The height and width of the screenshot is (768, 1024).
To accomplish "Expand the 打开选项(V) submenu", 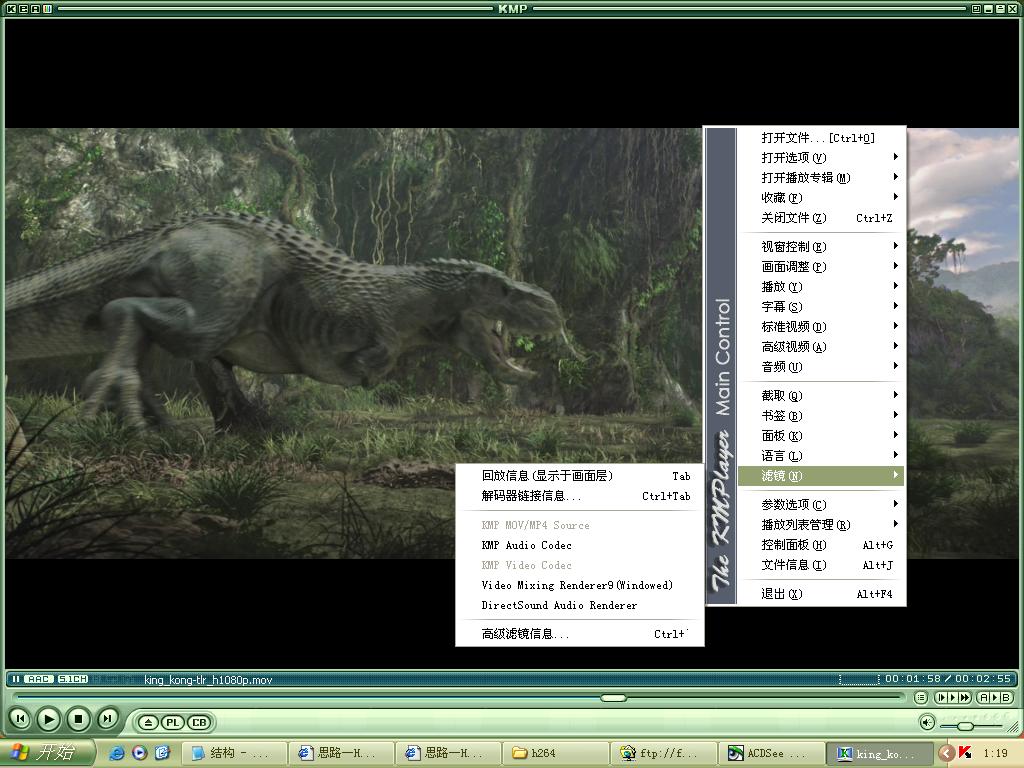I will point(821,157).
